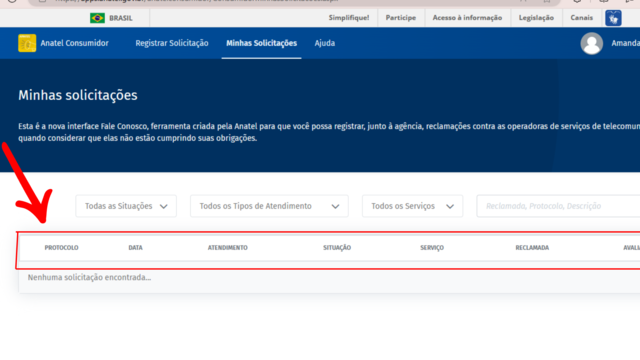This screenshot has width=640, height=360.
Task: Open Registrar Solicitação menu item
Action: [x=172, y=43]
